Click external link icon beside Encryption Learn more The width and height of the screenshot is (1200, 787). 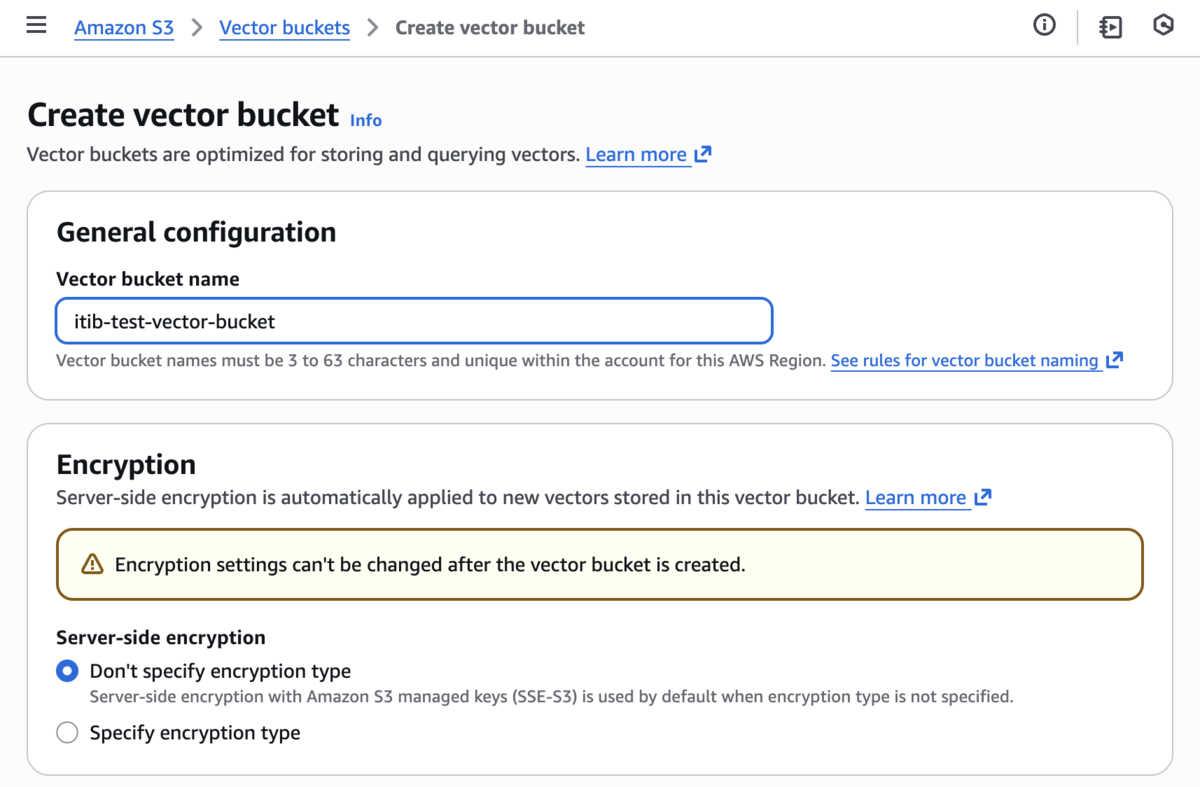[983, 497]
